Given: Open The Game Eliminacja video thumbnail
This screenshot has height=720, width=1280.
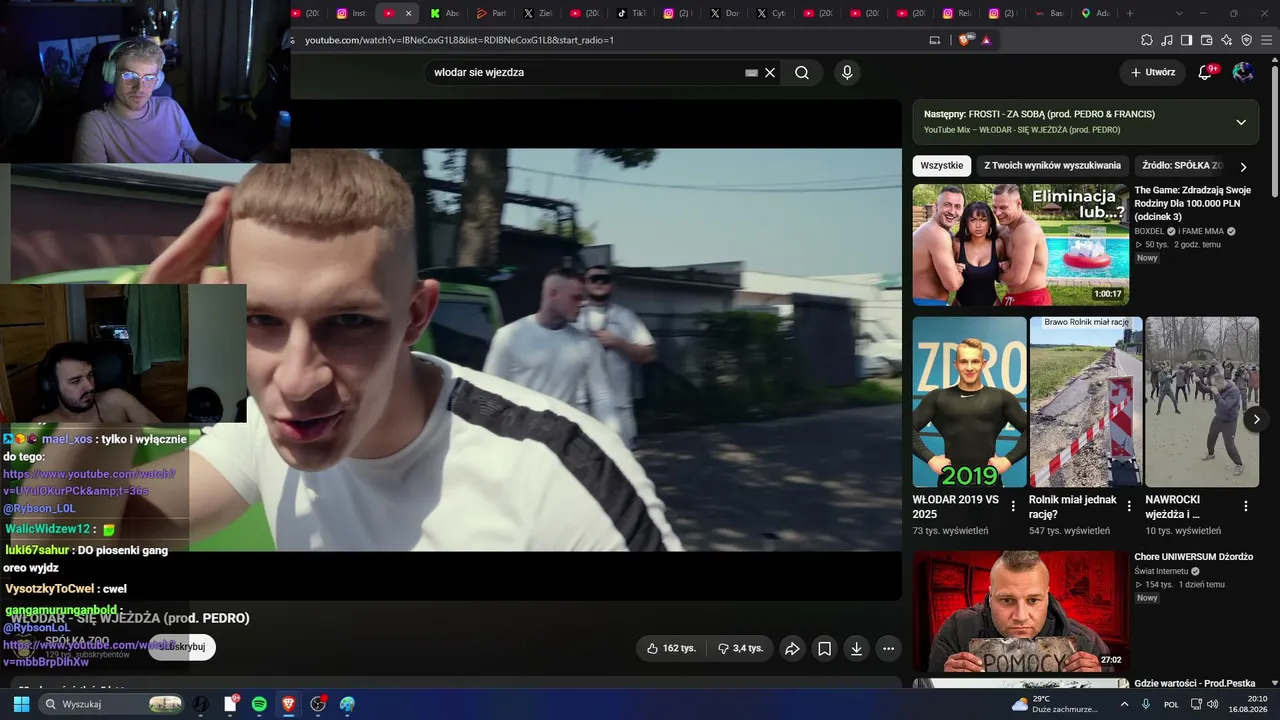Looking at the screenshot, I should (1020, 244).
